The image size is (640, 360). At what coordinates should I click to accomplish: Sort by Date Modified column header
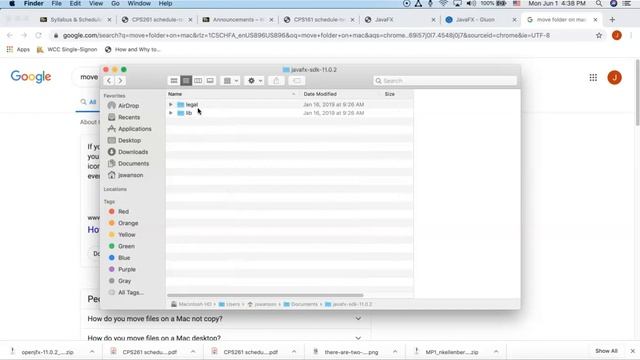(x=320, y=94)
